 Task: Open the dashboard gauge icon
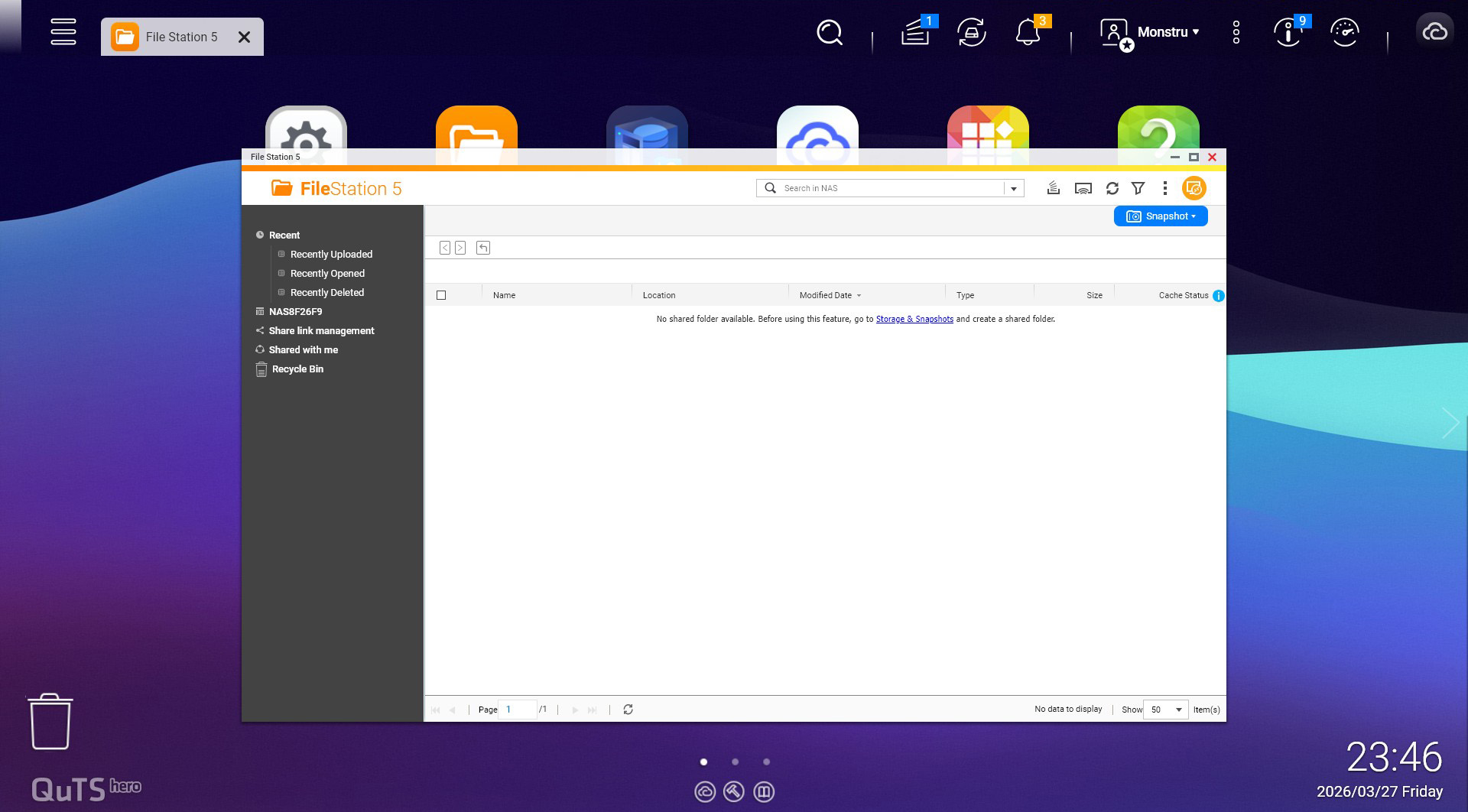(1344, 32)
